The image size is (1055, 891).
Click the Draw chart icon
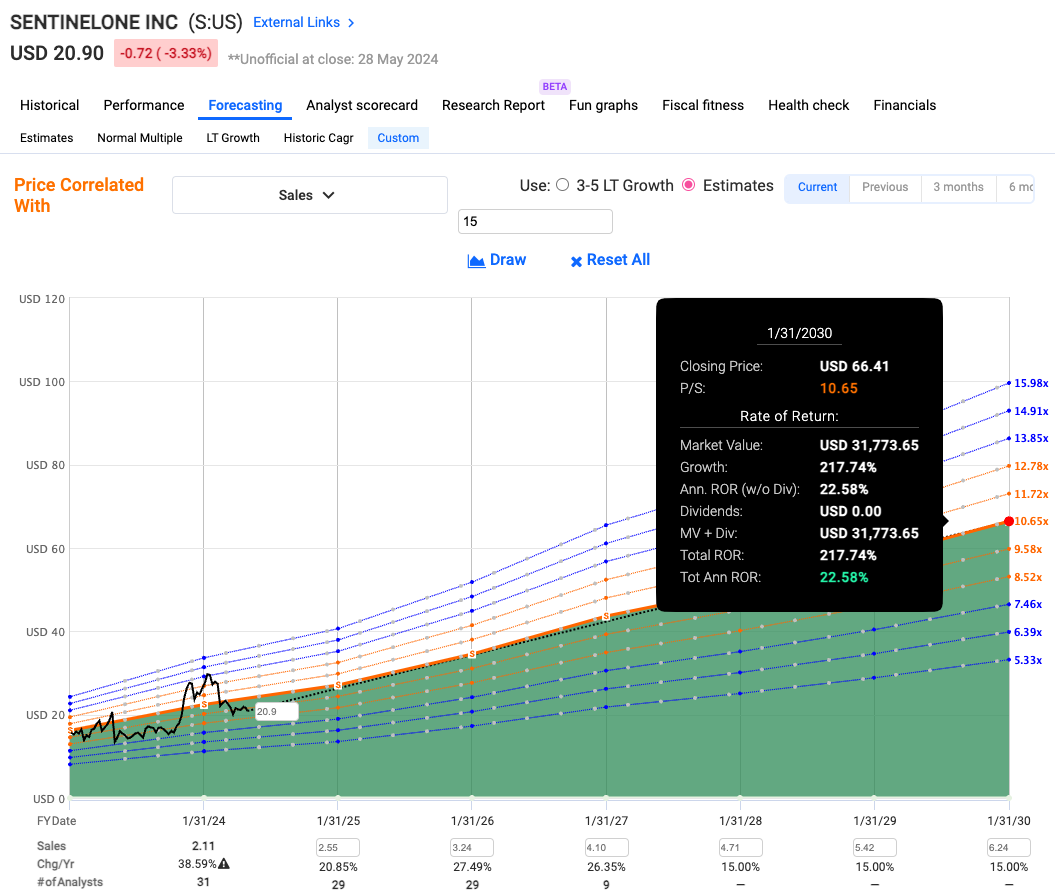point(476,261)
